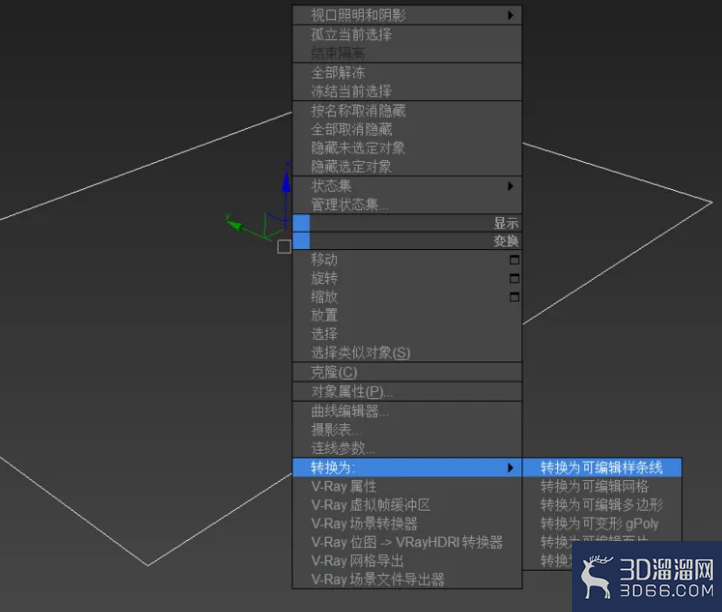This screenshot has height=612, width=722.
Task: Click the 变换 quad menu header
Action: (x=407, y=241)
